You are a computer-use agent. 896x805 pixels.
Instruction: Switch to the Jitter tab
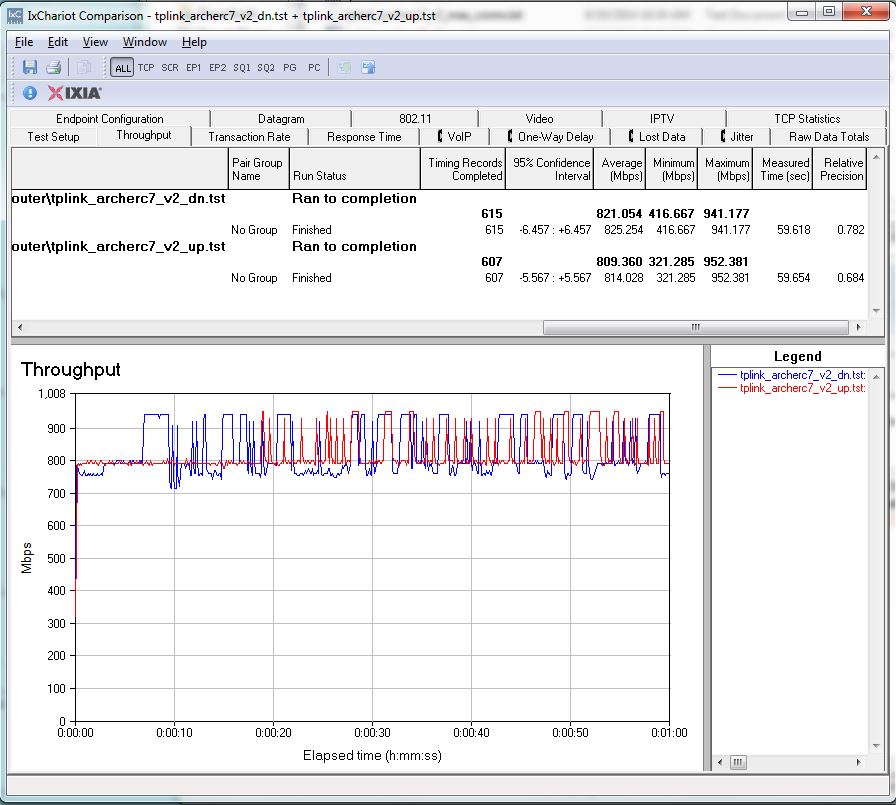(737, 137)
